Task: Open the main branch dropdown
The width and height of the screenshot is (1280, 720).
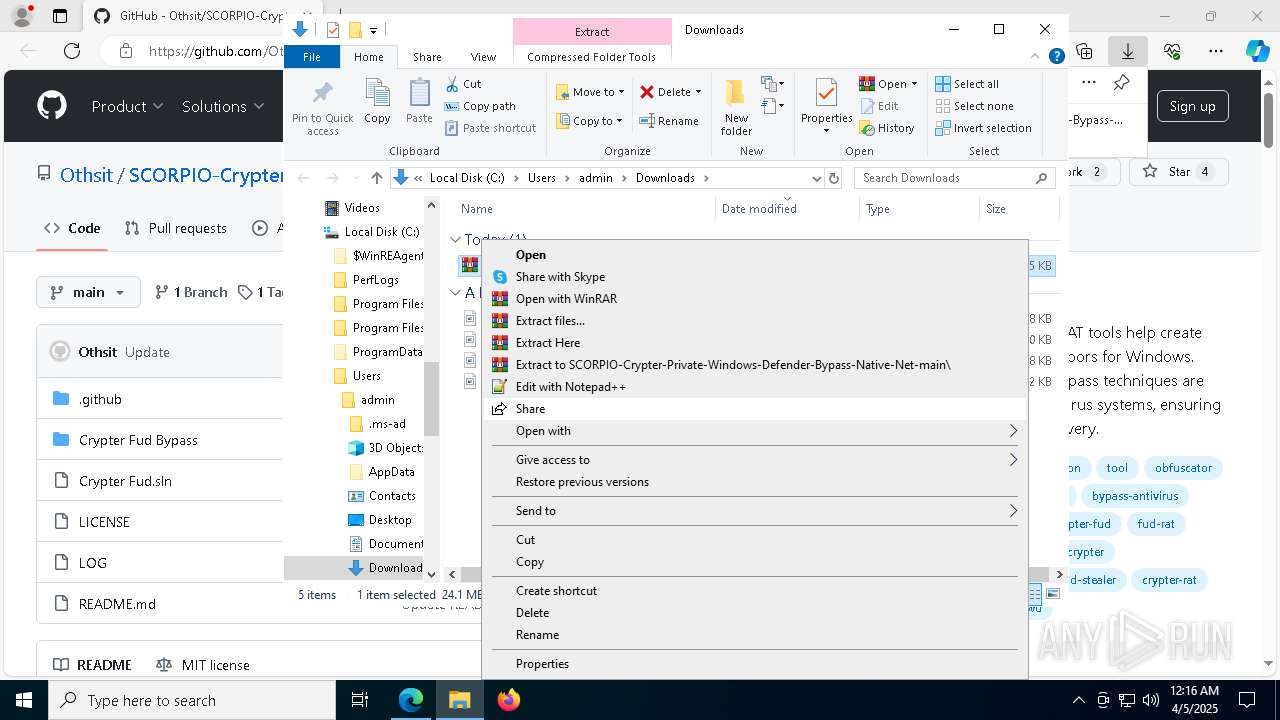Action: (88, 292)
